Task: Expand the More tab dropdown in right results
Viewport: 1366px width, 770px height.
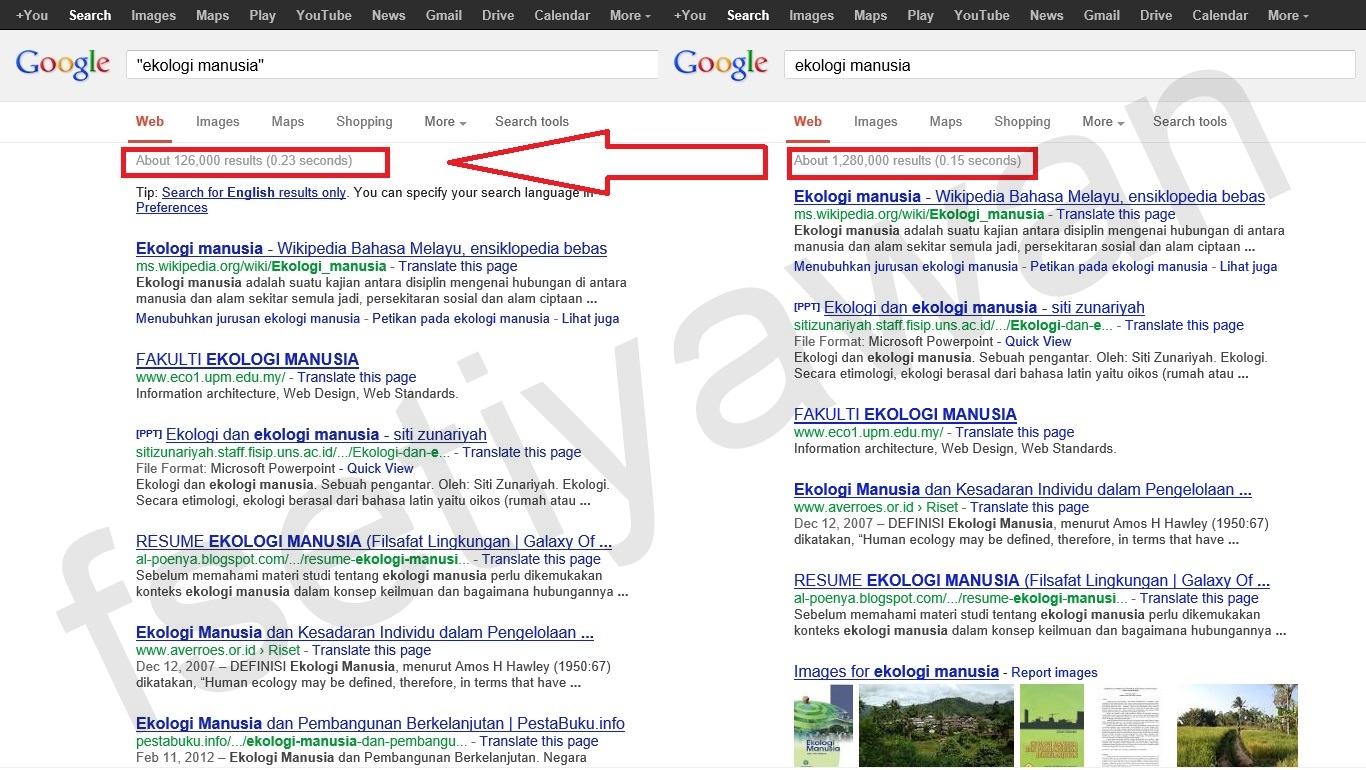Action: point(1103,121)
